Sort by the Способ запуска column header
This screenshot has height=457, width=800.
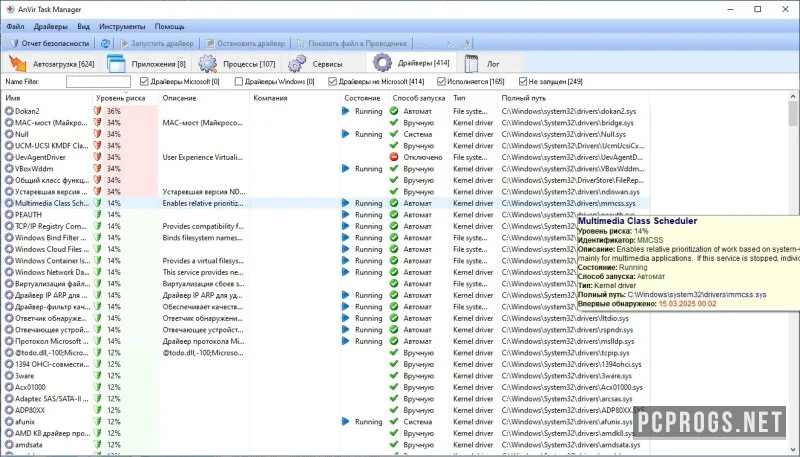(419, 98)
